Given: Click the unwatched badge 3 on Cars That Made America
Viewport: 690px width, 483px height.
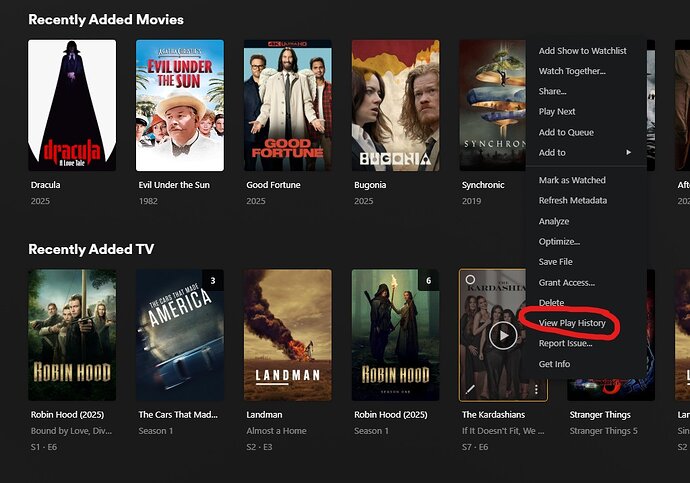Looking at the screenshot, I should pos(213,281).
